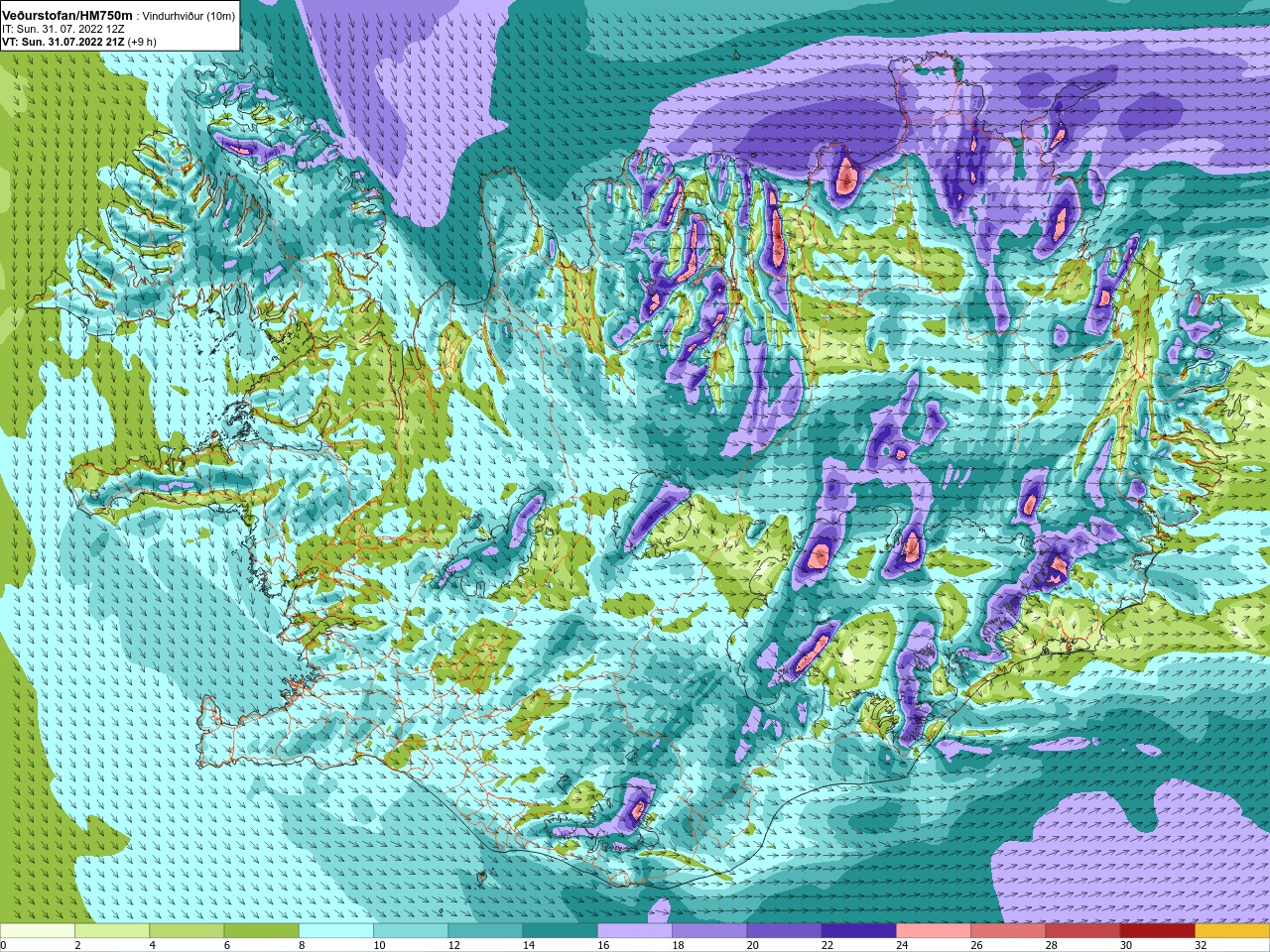Screen dimensions: 1270x952
Task: Click the VT: Sun. 31.07.2022 21Z (+9 h) line
Action: (79, 42)
